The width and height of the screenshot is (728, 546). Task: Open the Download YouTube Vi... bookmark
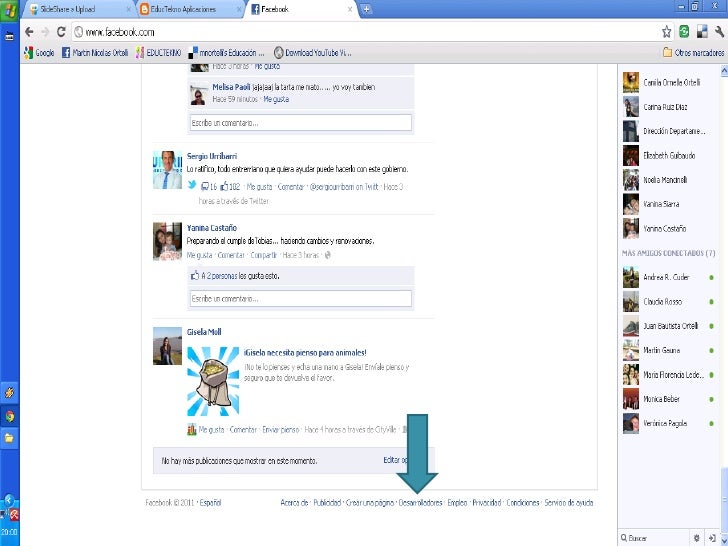click(x=312, y=53)
